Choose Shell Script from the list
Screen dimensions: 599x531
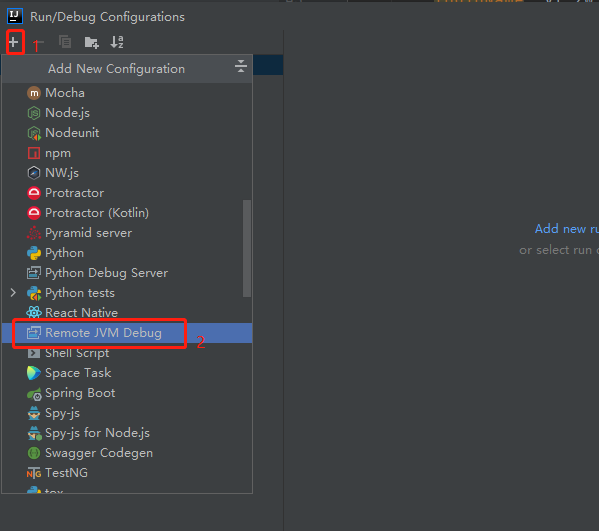[x=127, y=353]
